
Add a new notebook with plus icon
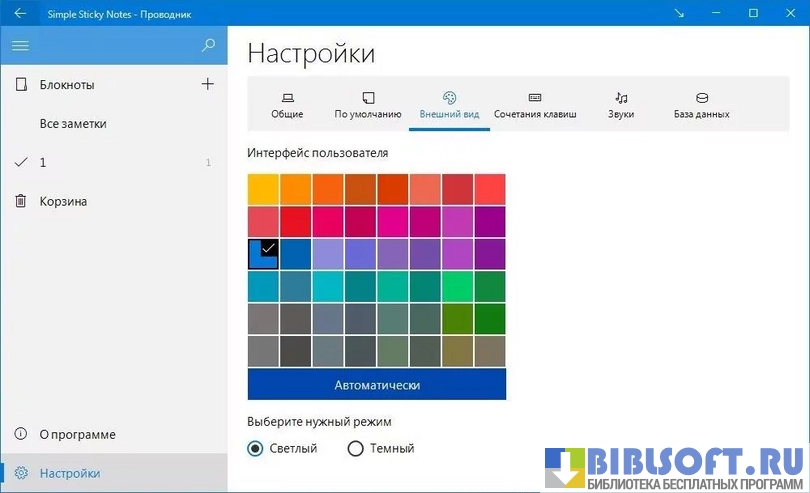[x=208, y=84]
